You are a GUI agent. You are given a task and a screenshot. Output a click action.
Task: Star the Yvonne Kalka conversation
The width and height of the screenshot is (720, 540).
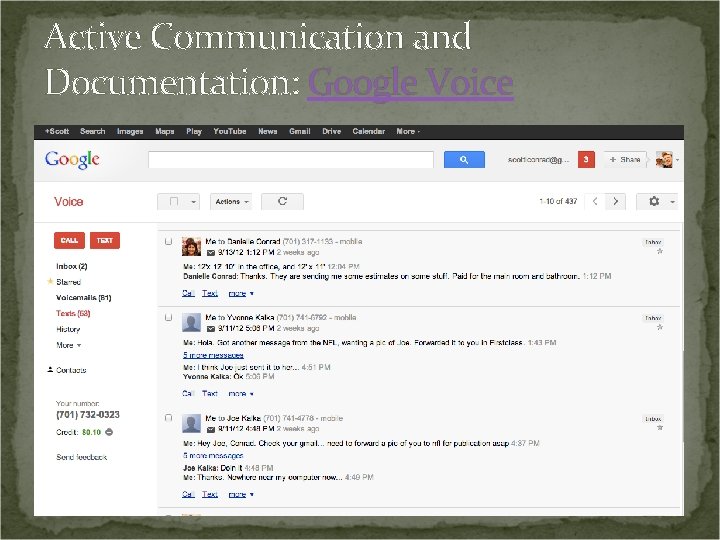coord(660,327)
